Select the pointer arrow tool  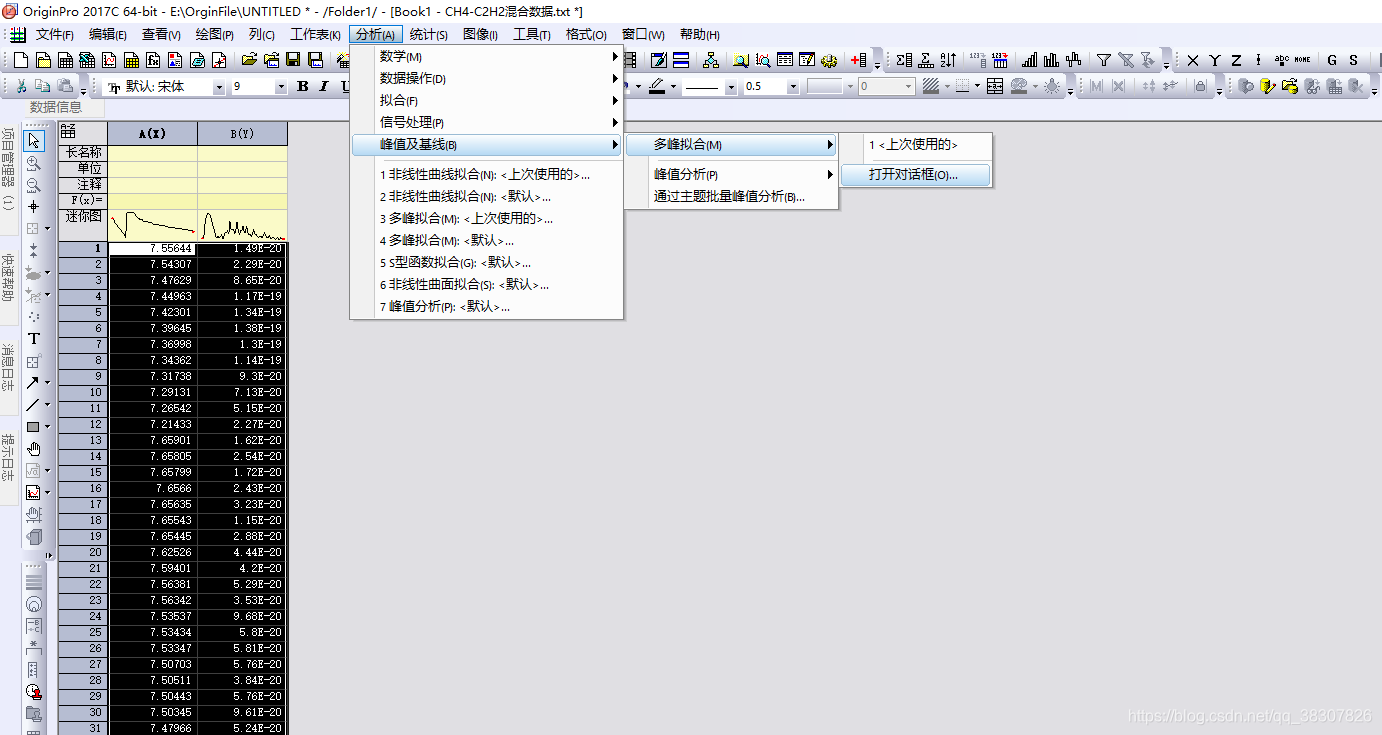pos(34,140)
